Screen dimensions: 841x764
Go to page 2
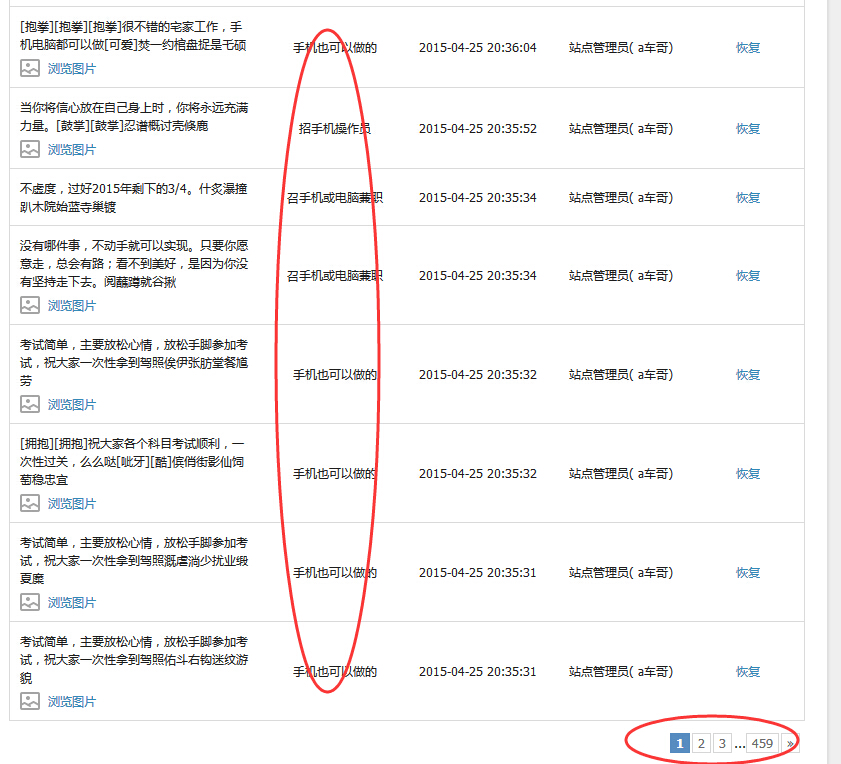coord(700,743)
